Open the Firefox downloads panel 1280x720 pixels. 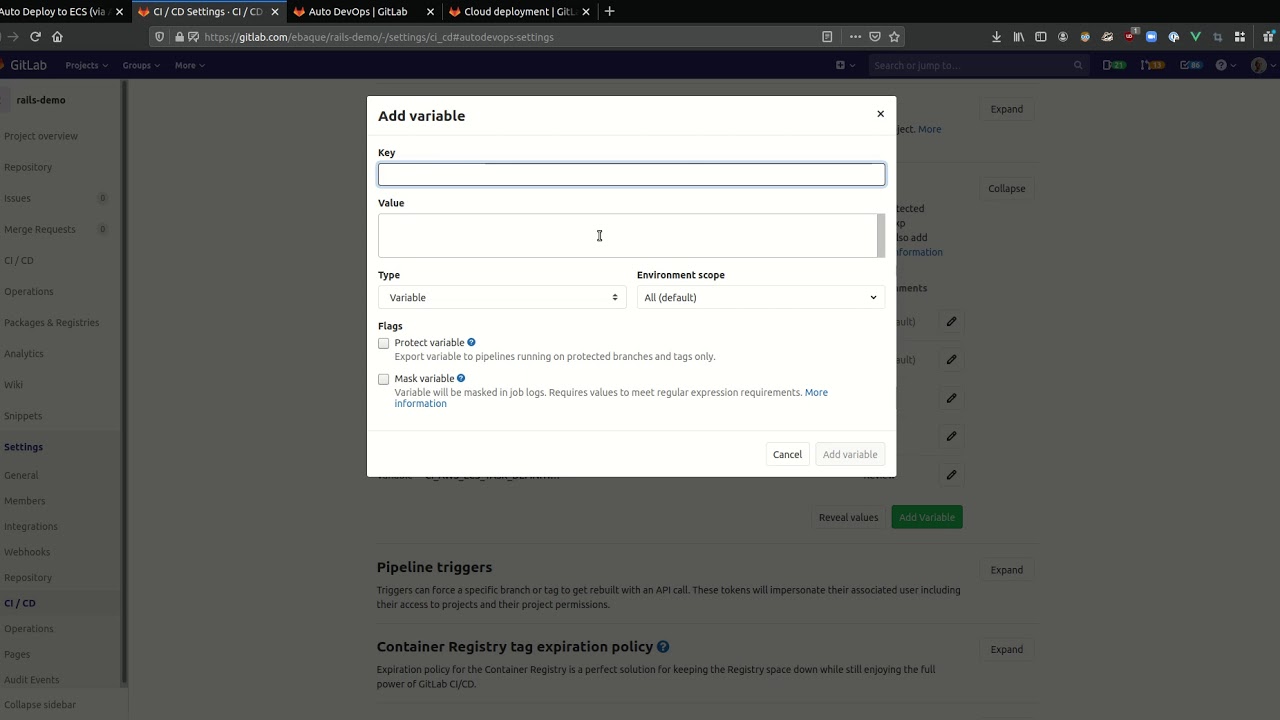(x=996, y=37)
